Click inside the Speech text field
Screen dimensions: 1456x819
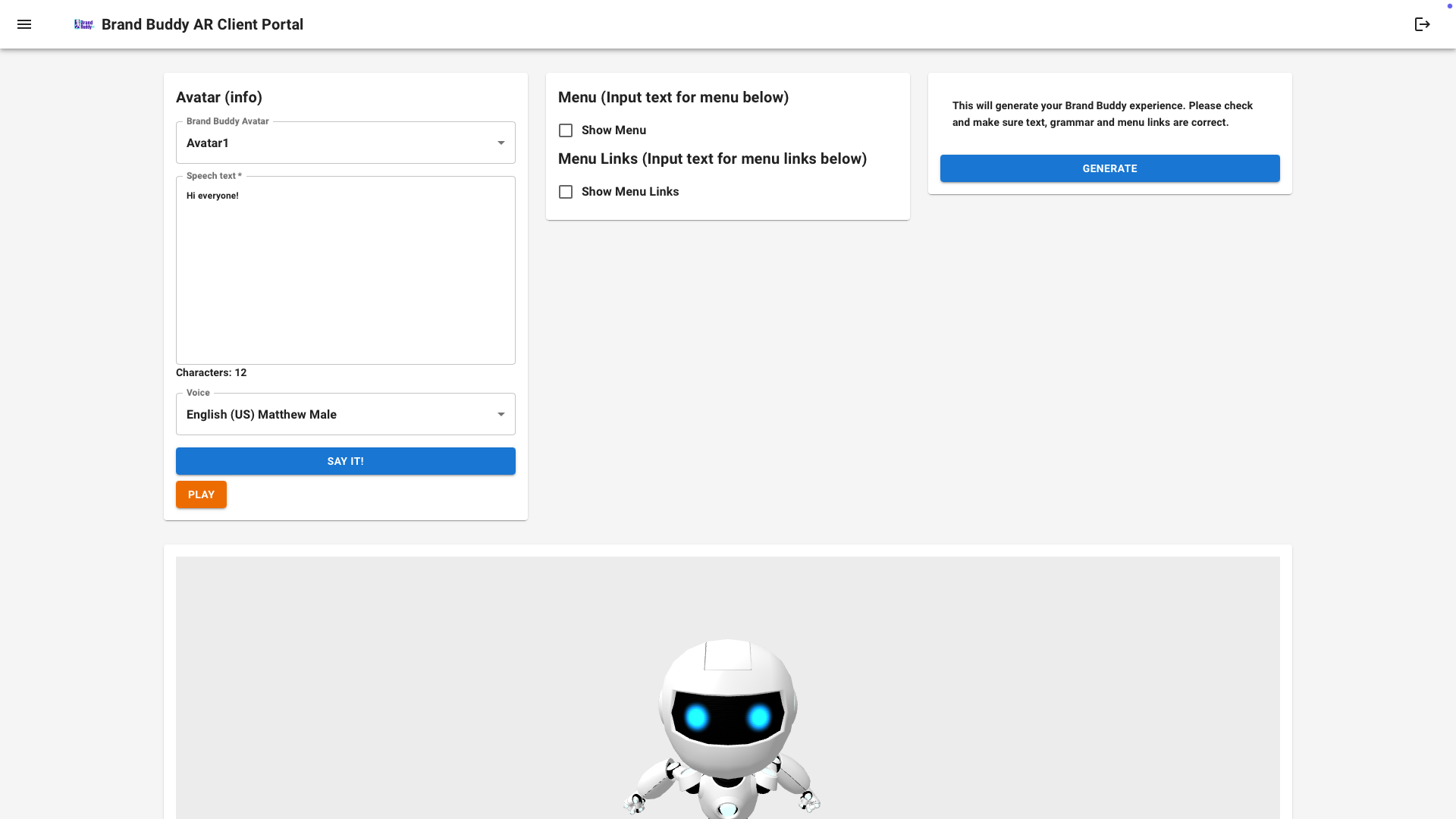(346, 273)
